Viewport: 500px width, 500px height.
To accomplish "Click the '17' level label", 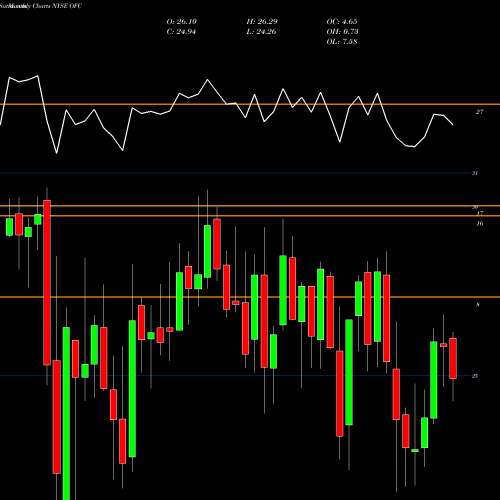I will [x=480, y=213].
